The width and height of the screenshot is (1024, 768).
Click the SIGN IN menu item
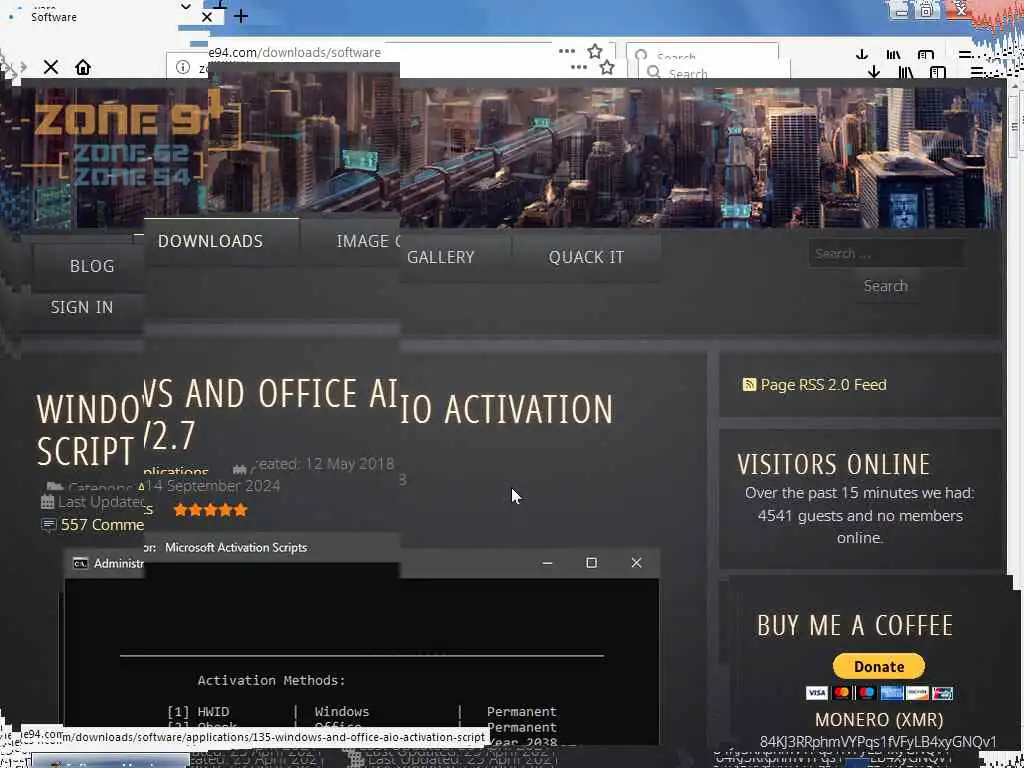[82, 307]
